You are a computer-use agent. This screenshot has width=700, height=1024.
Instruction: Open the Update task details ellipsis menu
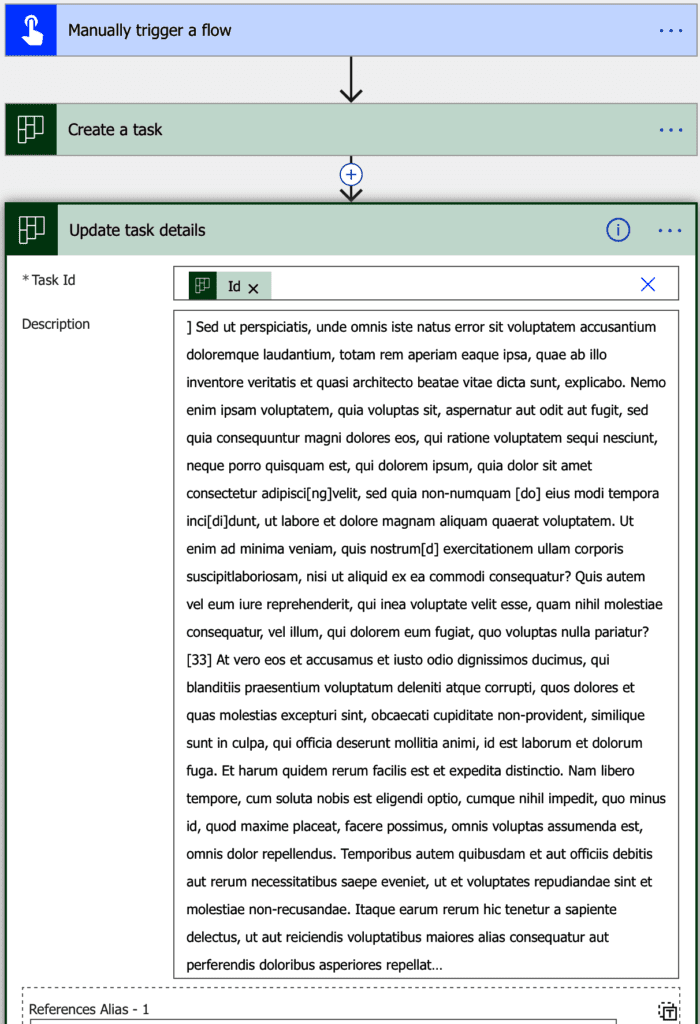click(x=670, y=230)
